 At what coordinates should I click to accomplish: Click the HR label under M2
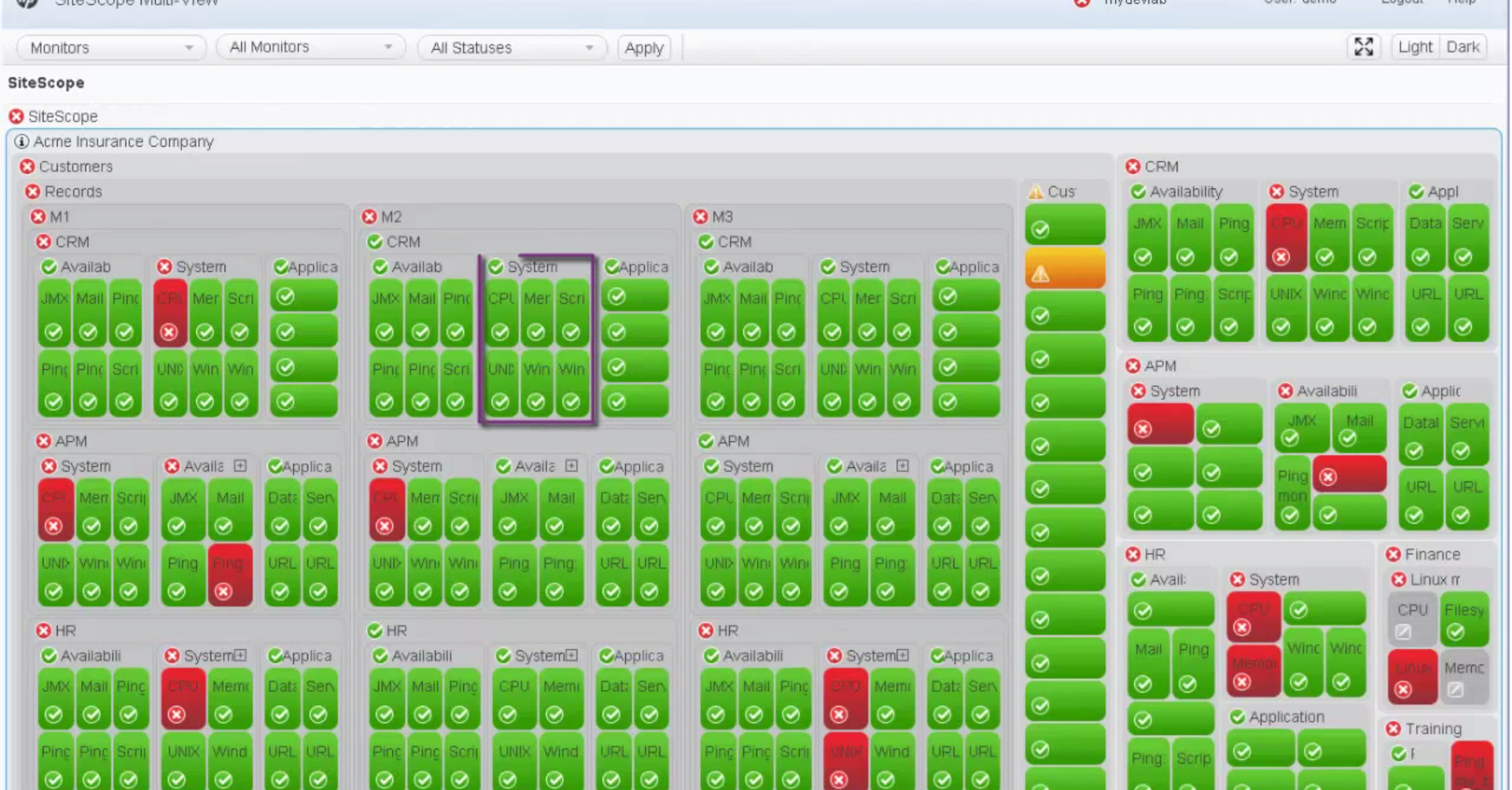pyautogui.click(x=397, y=631)
